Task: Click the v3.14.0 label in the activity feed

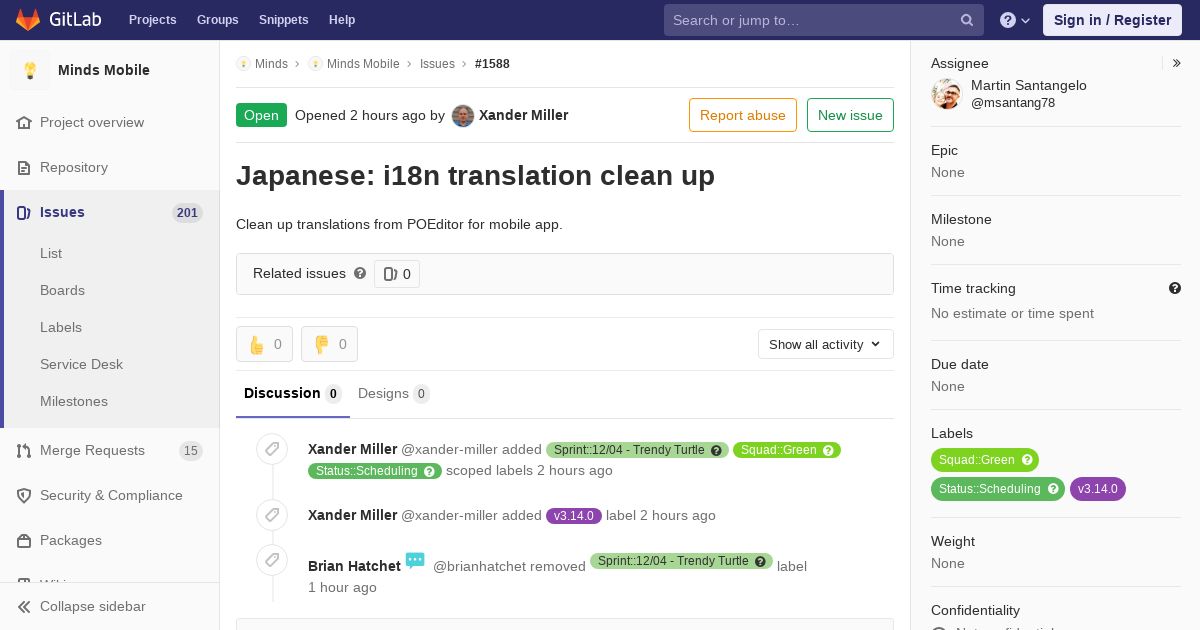Action: pyautogui.click(x=574, y=516)
